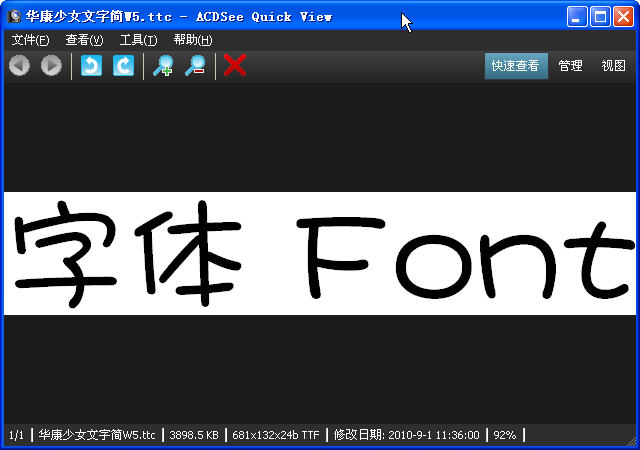The height and width of the screenshot is (450, 640).
Task: Go to the previous image
Action: 19,66
